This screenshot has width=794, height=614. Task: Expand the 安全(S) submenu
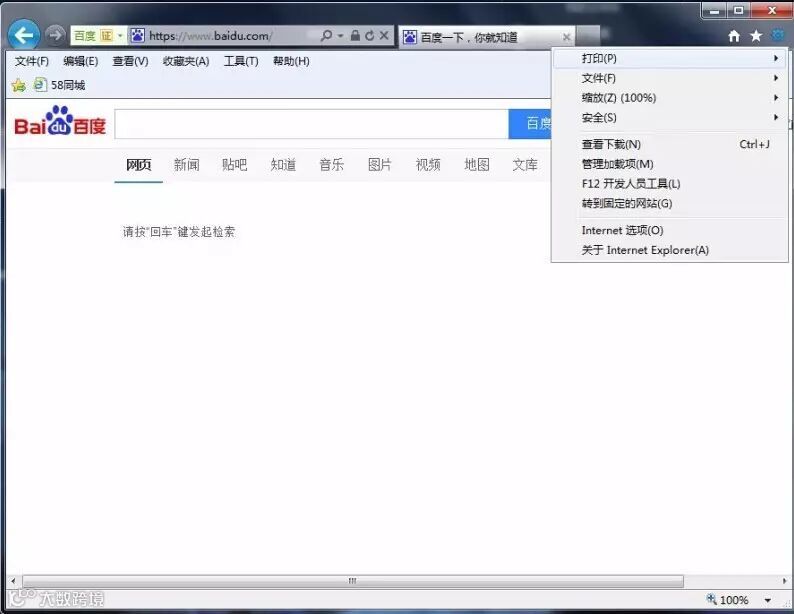(x=669, y=117)
